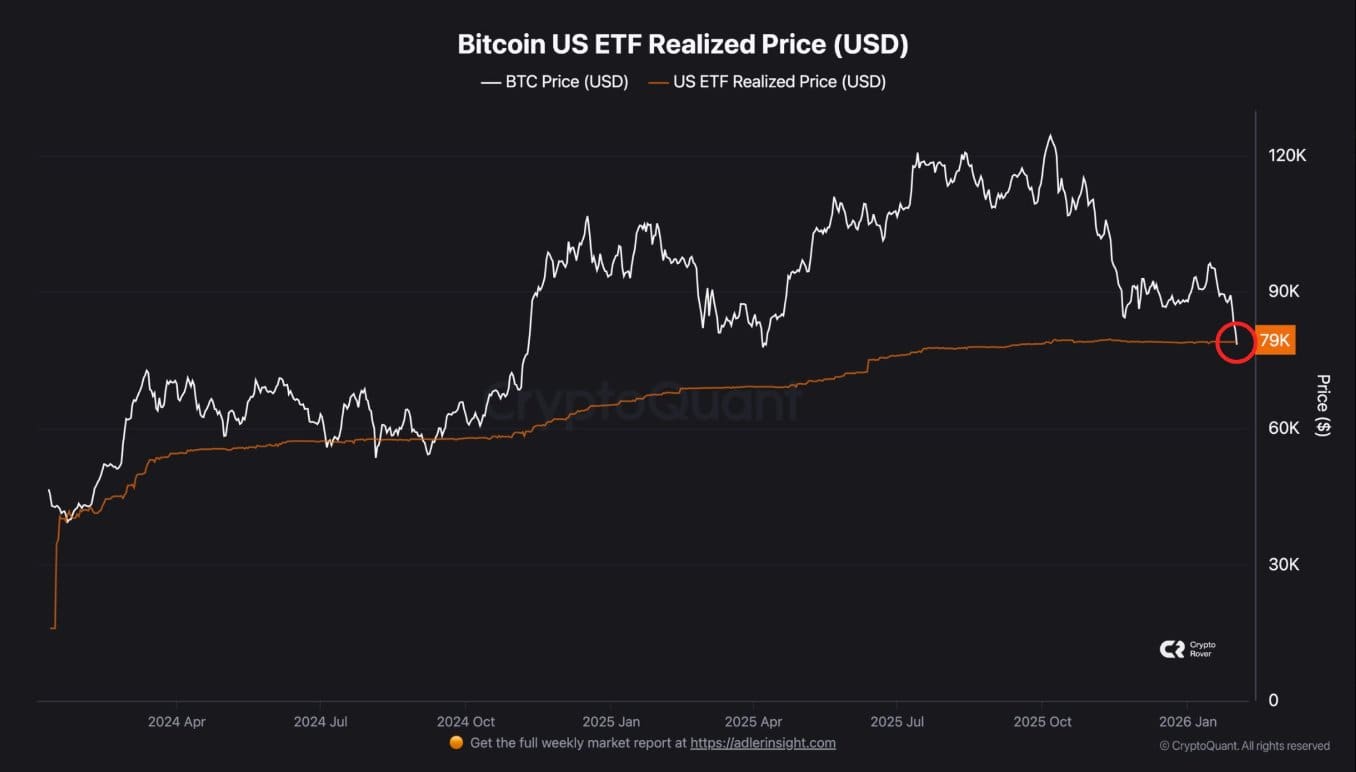Viewport: 1356px width, 772px height.
Task: Click the orange legend line swatch
Action: point(658,82)
